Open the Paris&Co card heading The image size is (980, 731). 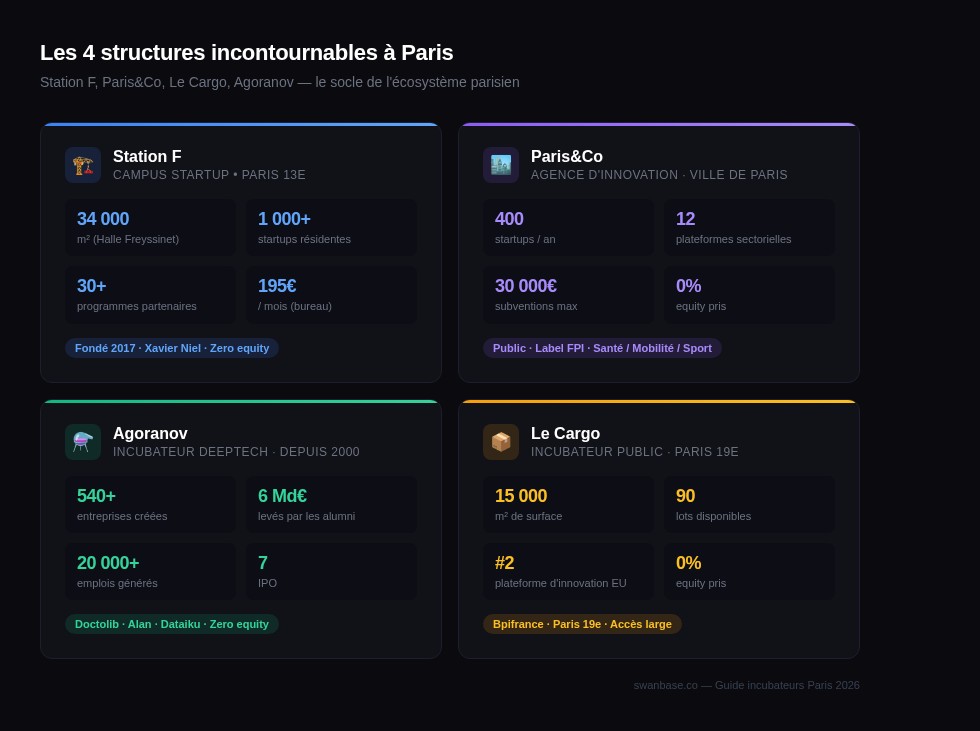[x=566, y=156]
